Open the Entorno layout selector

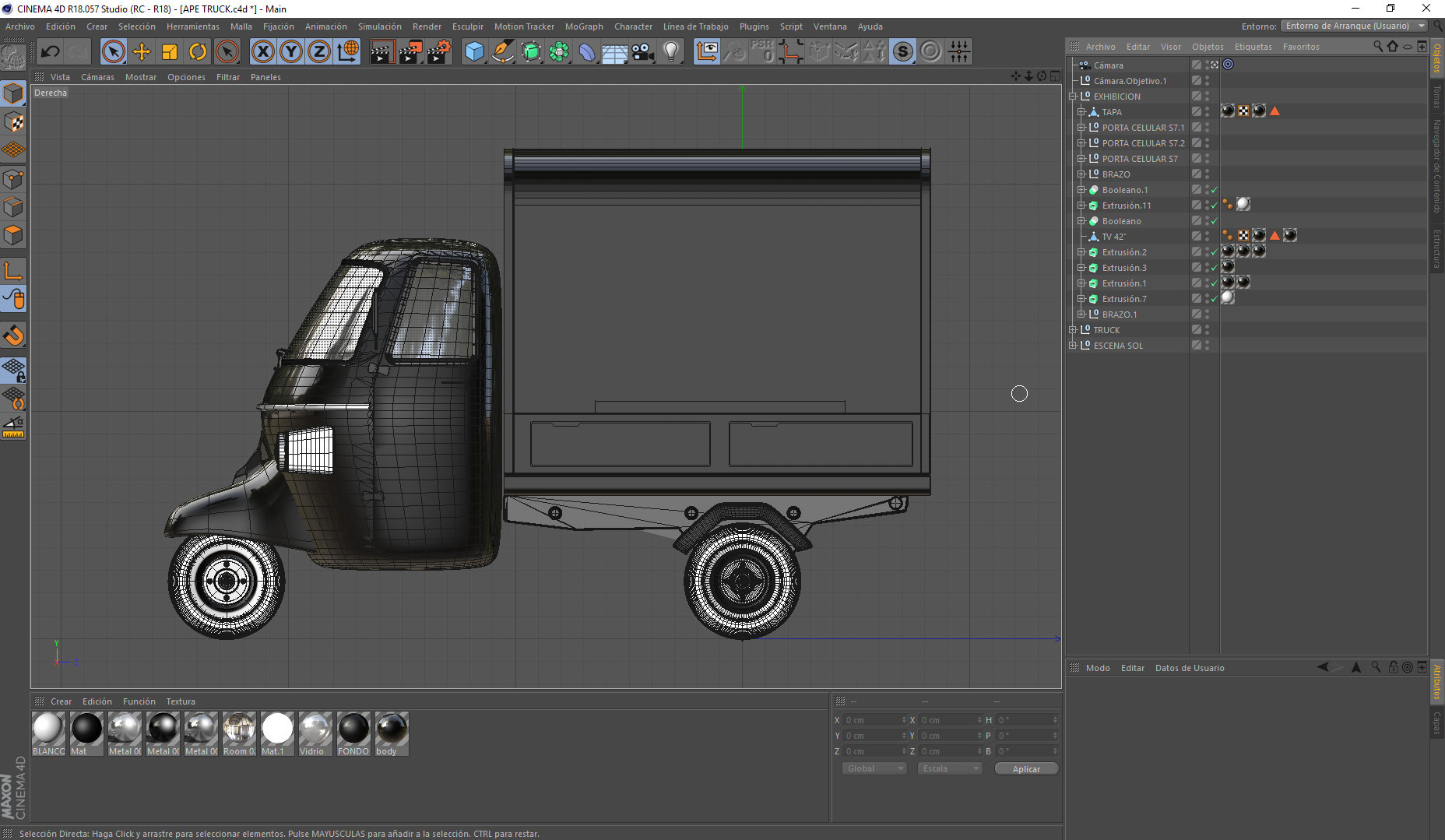pyautogui.click(x=1354, y=26)
